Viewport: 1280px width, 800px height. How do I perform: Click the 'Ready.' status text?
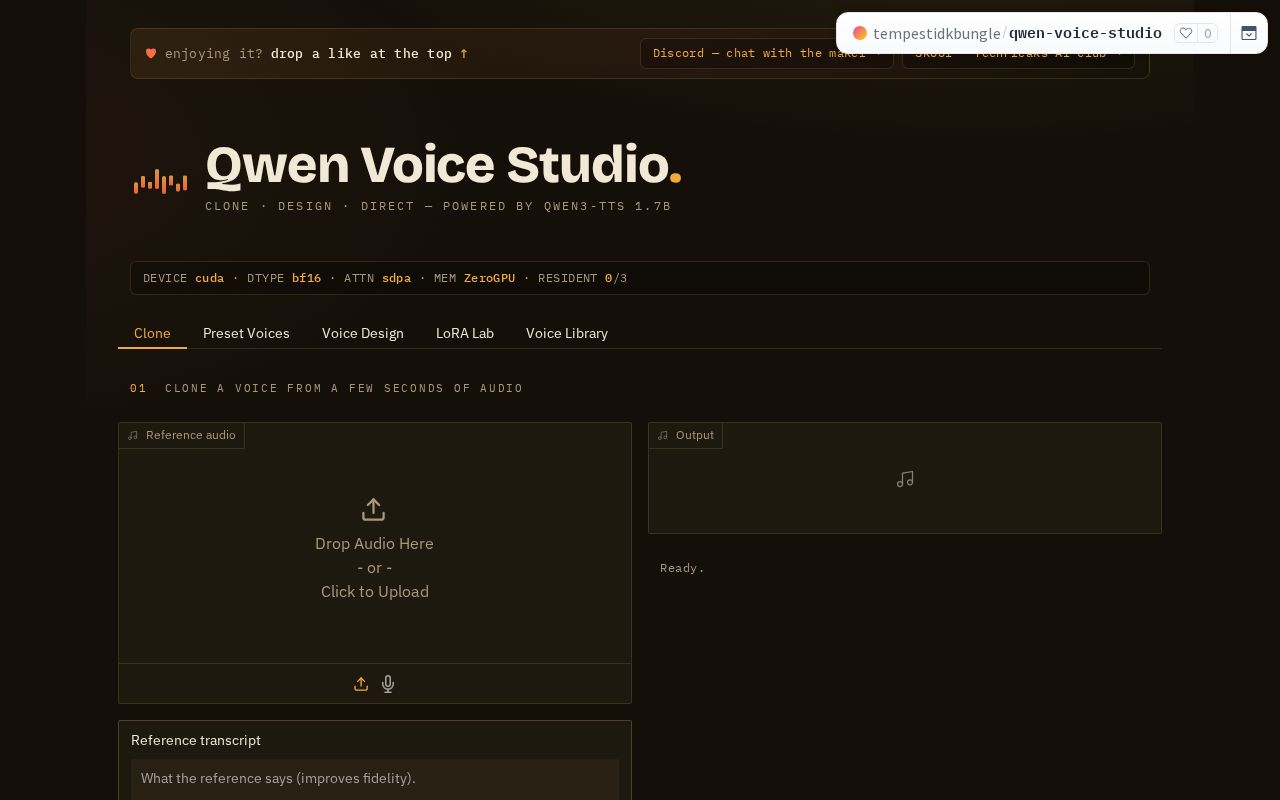[682, 568]
